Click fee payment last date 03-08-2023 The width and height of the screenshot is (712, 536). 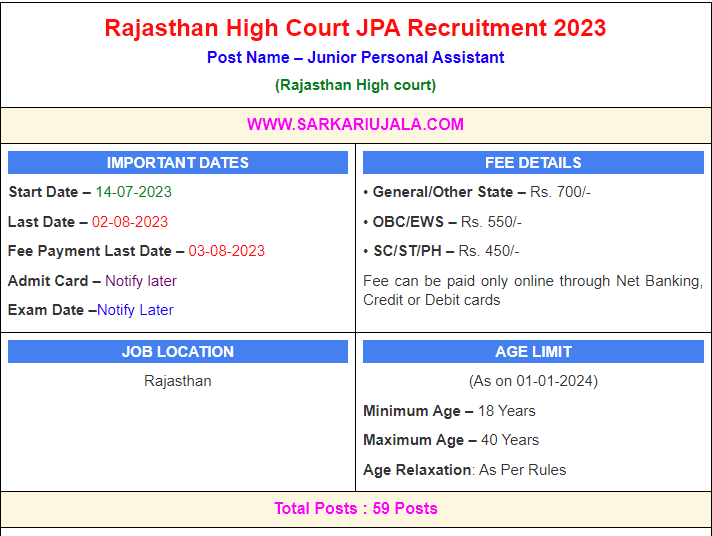[x=226, y=251]
